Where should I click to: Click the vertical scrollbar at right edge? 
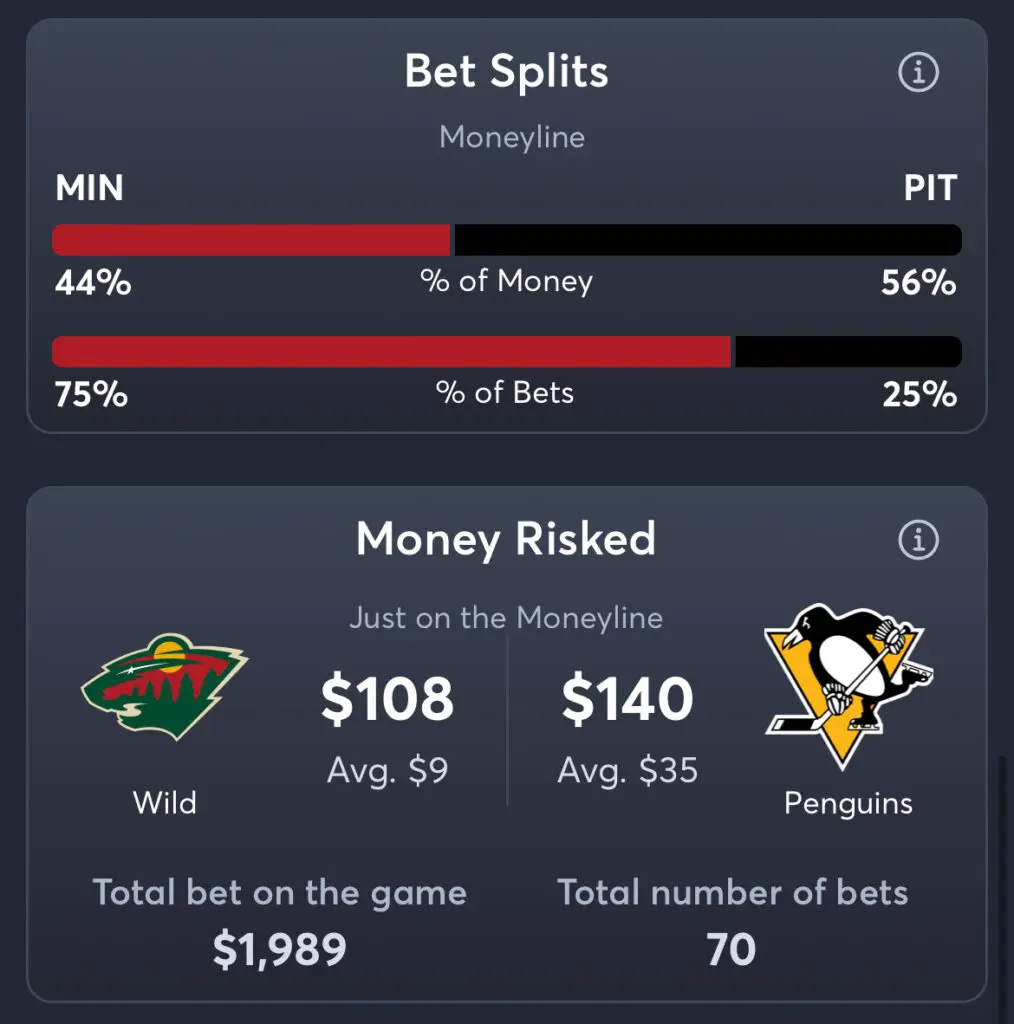[1002, 888]
